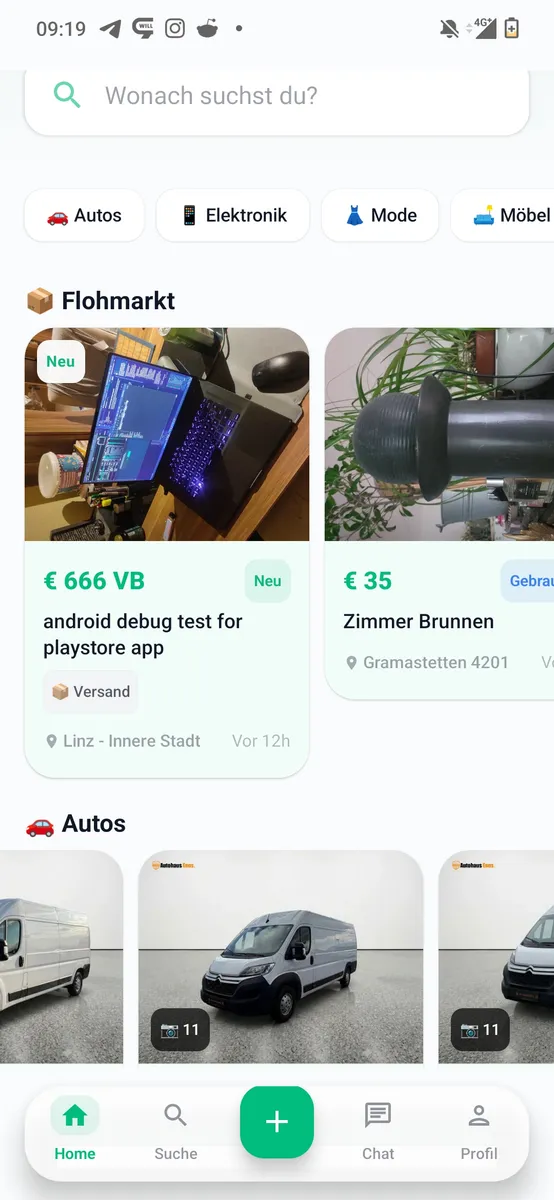Choose the Mode category chip
The height and width of the screenshot is (1200, 554).
[x=380, y=215]
